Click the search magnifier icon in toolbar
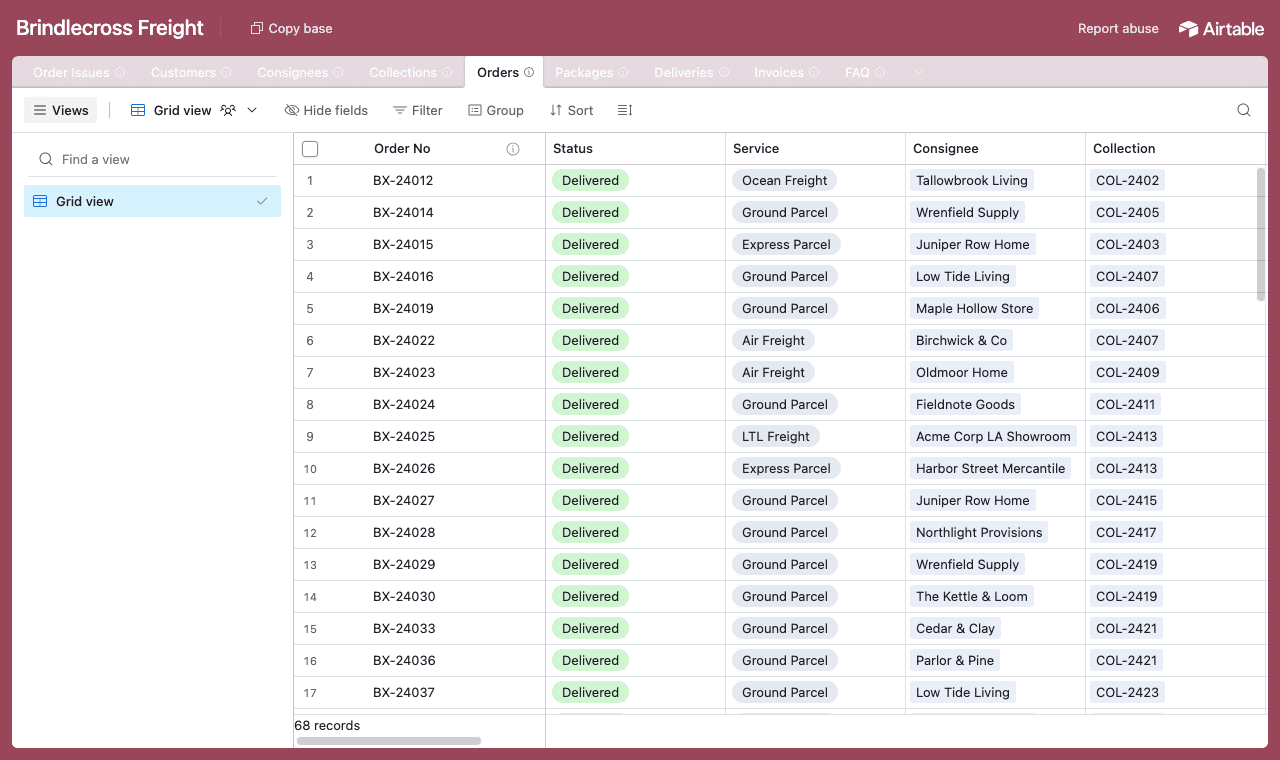 pyautogui.click(x=1244, y=110)
